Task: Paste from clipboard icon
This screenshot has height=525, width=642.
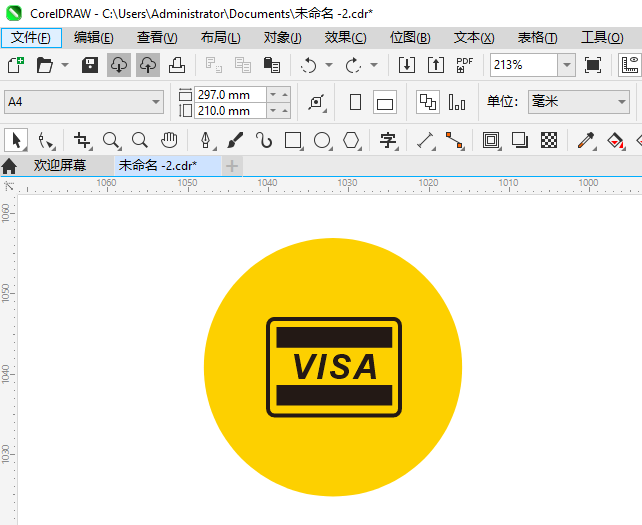Action: point(271,65)
